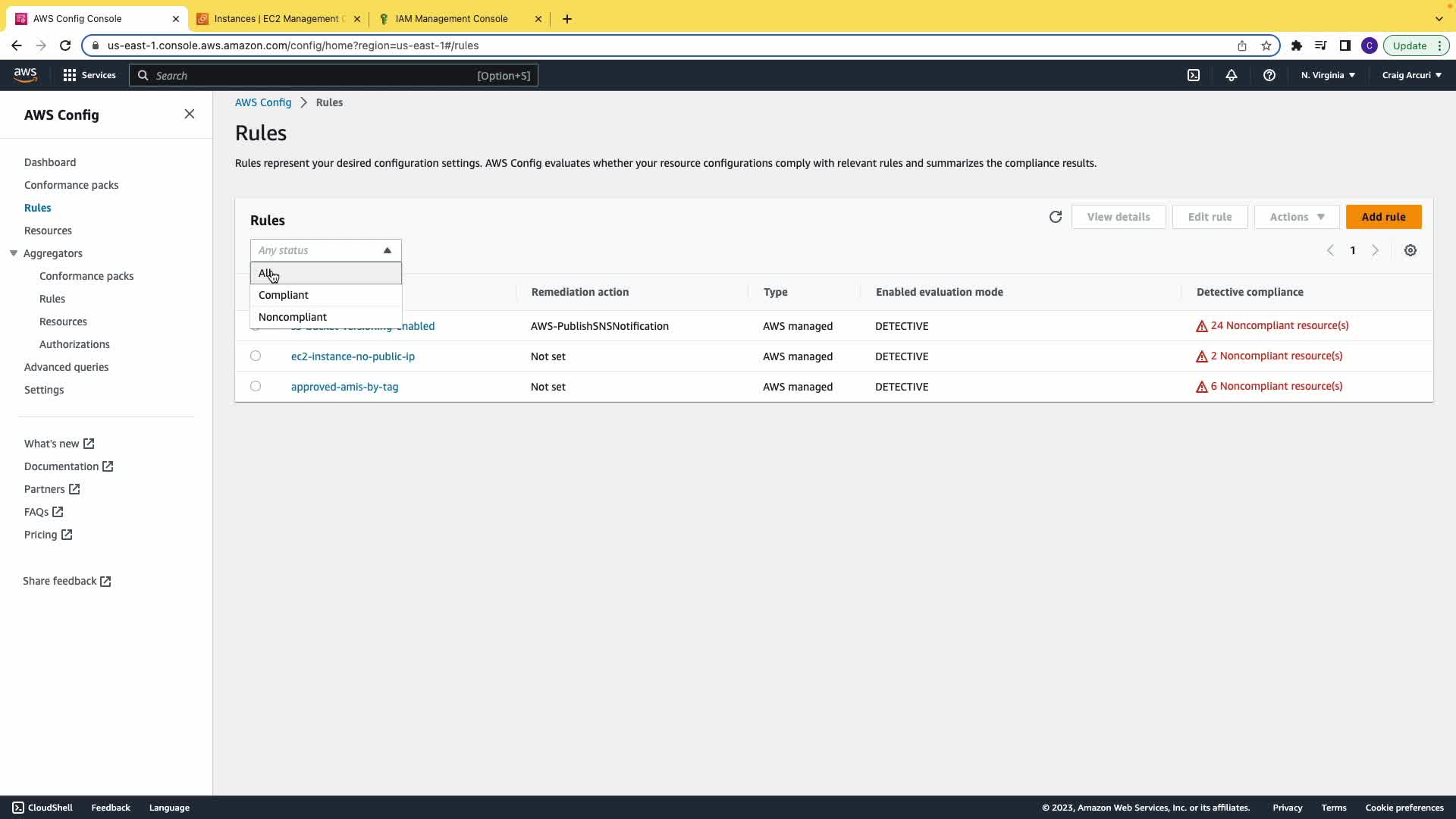Open the CloudShell terminal icon in the top bar

coord(1193,75)
